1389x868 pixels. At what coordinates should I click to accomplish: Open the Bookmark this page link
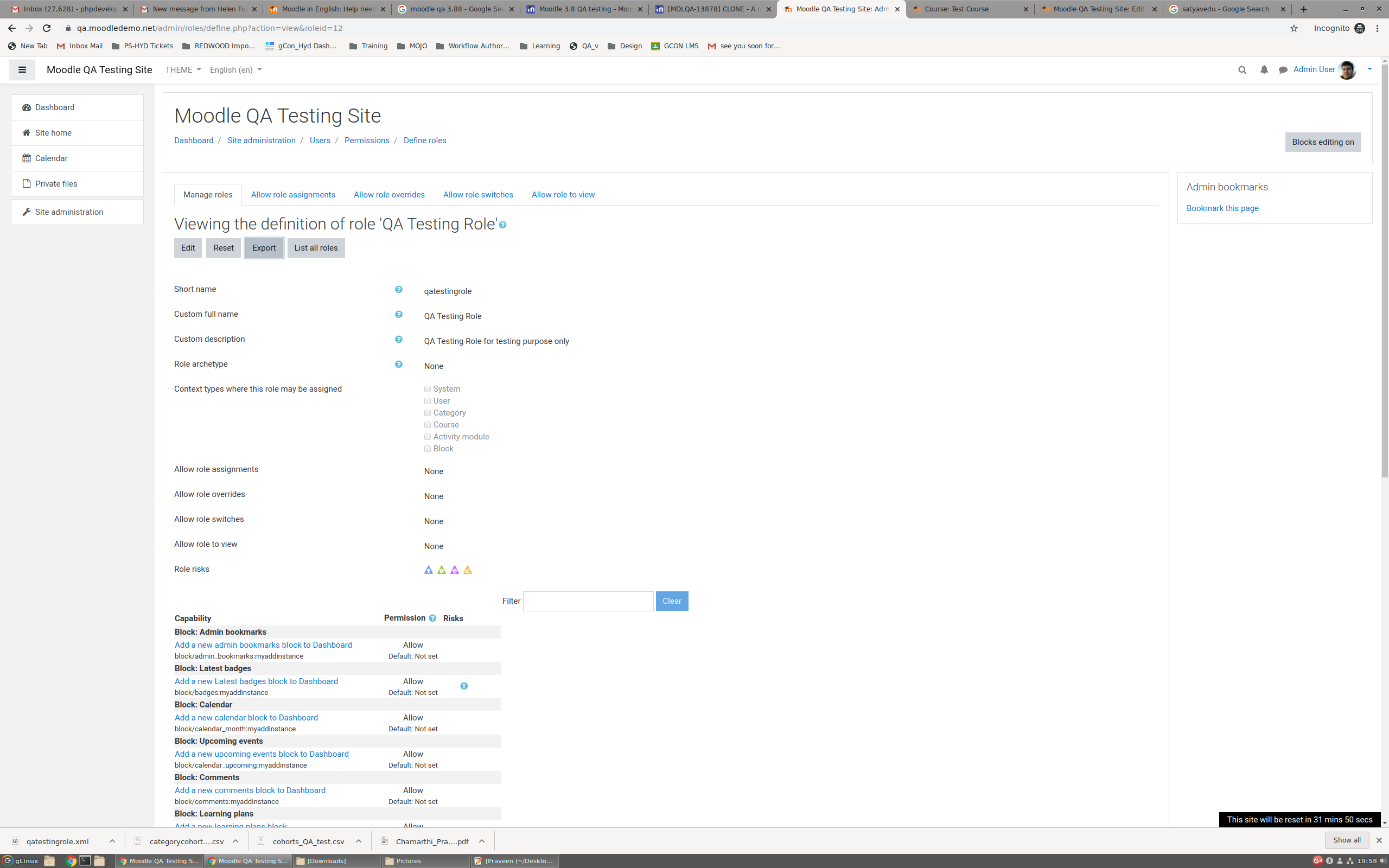point(1222,208)
